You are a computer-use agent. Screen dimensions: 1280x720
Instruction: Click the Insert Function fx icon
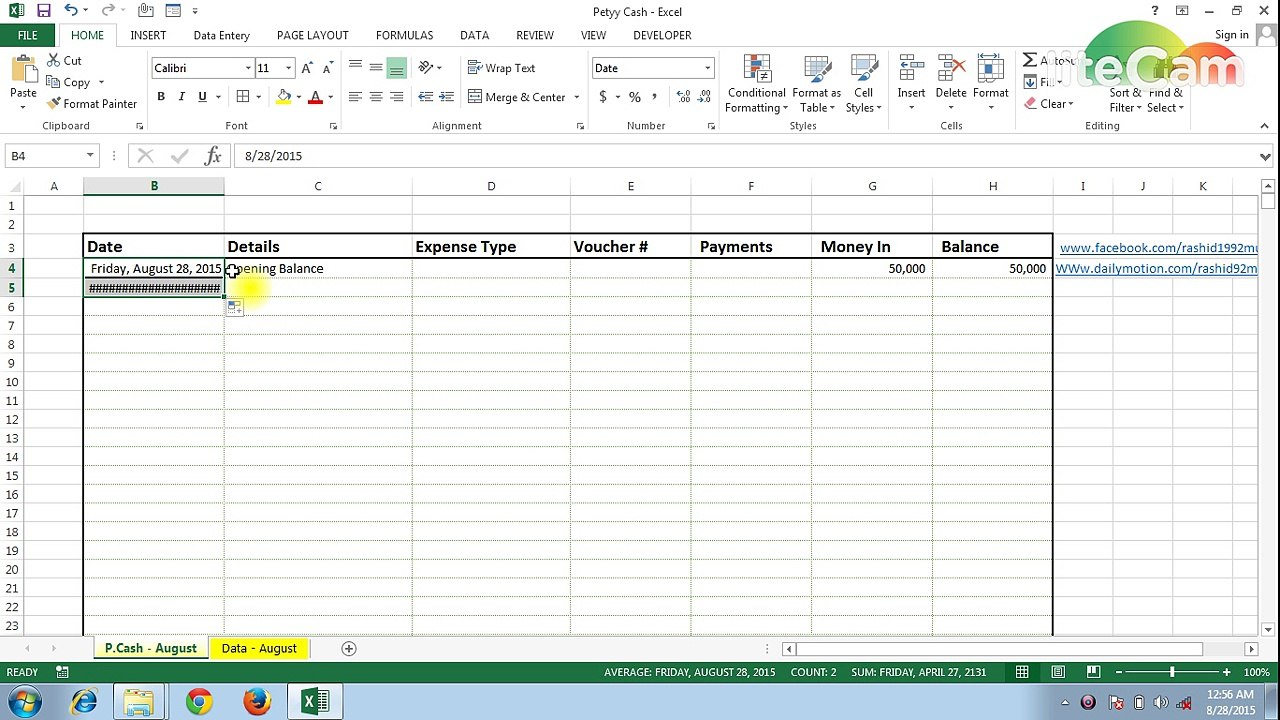coord(213,156)
